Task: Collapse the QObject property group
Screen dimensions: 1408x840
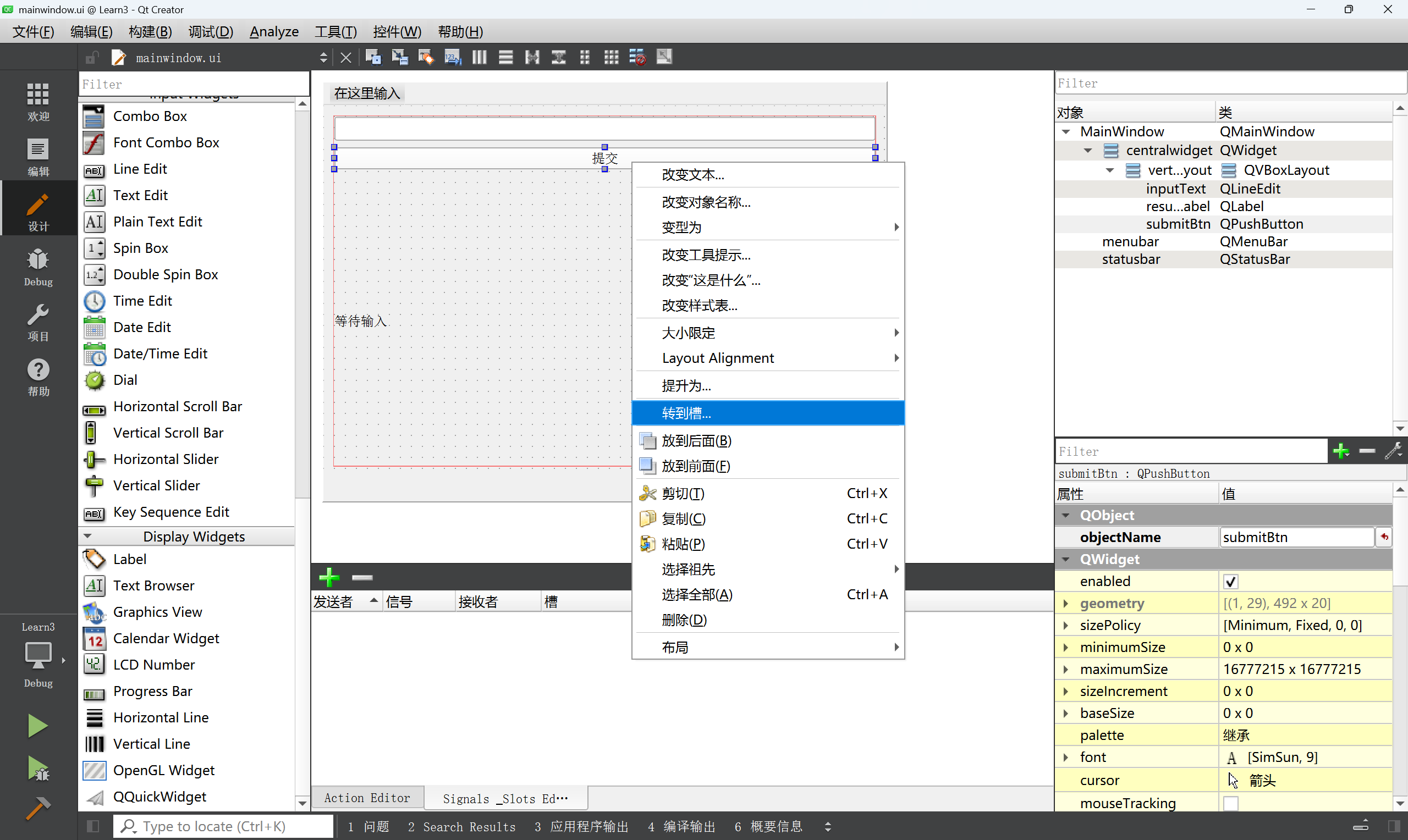Action: [x=1066, y=516]
